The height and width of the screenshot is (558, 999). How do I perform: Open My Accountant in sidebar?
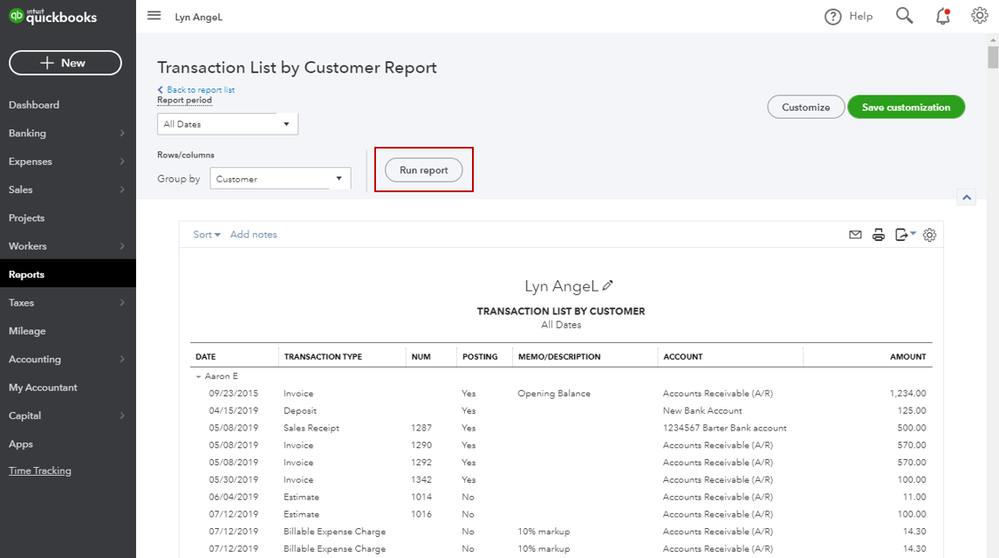43,387
